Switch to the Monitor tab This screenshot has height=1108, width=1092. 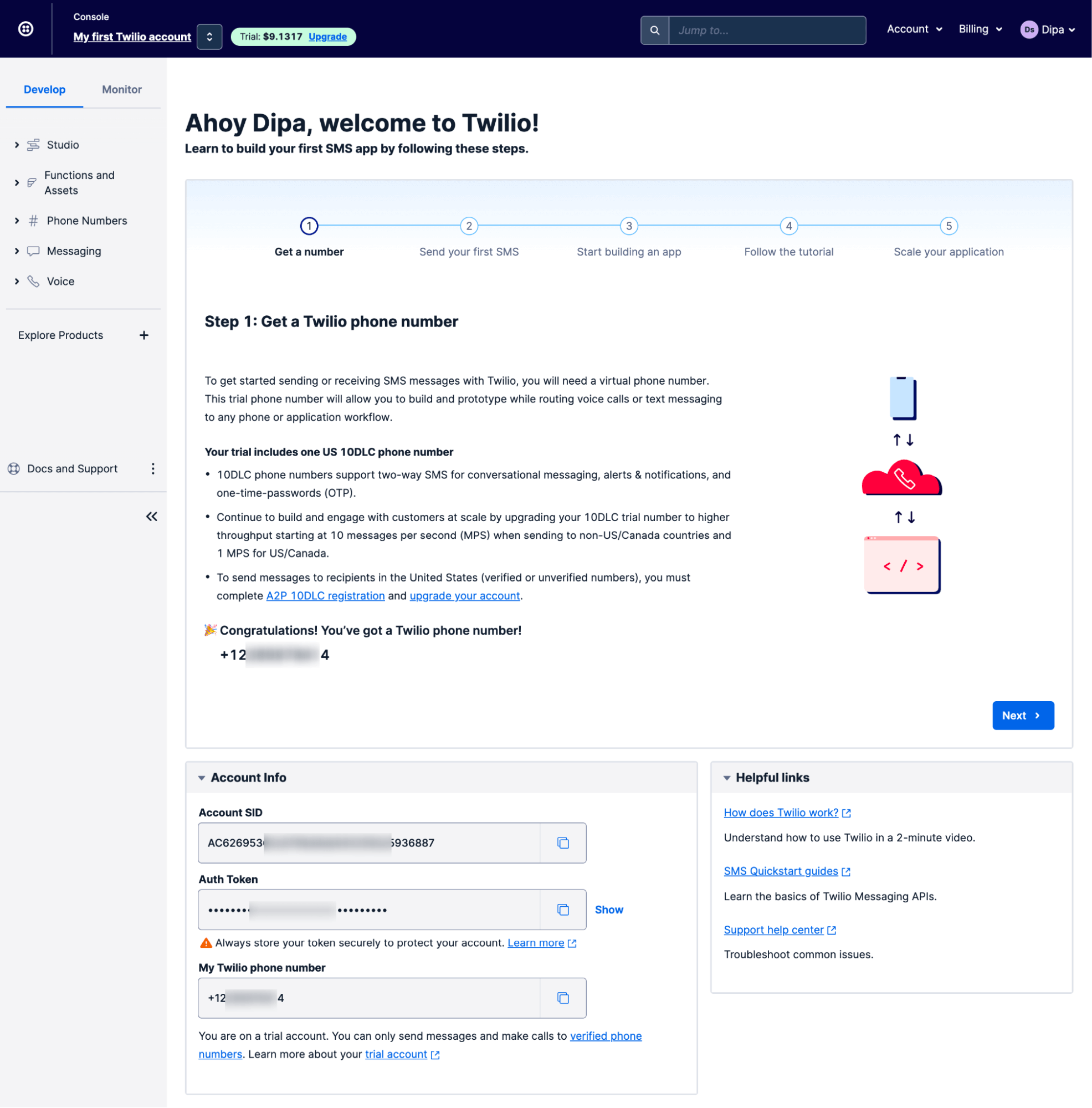coord(121,89)
